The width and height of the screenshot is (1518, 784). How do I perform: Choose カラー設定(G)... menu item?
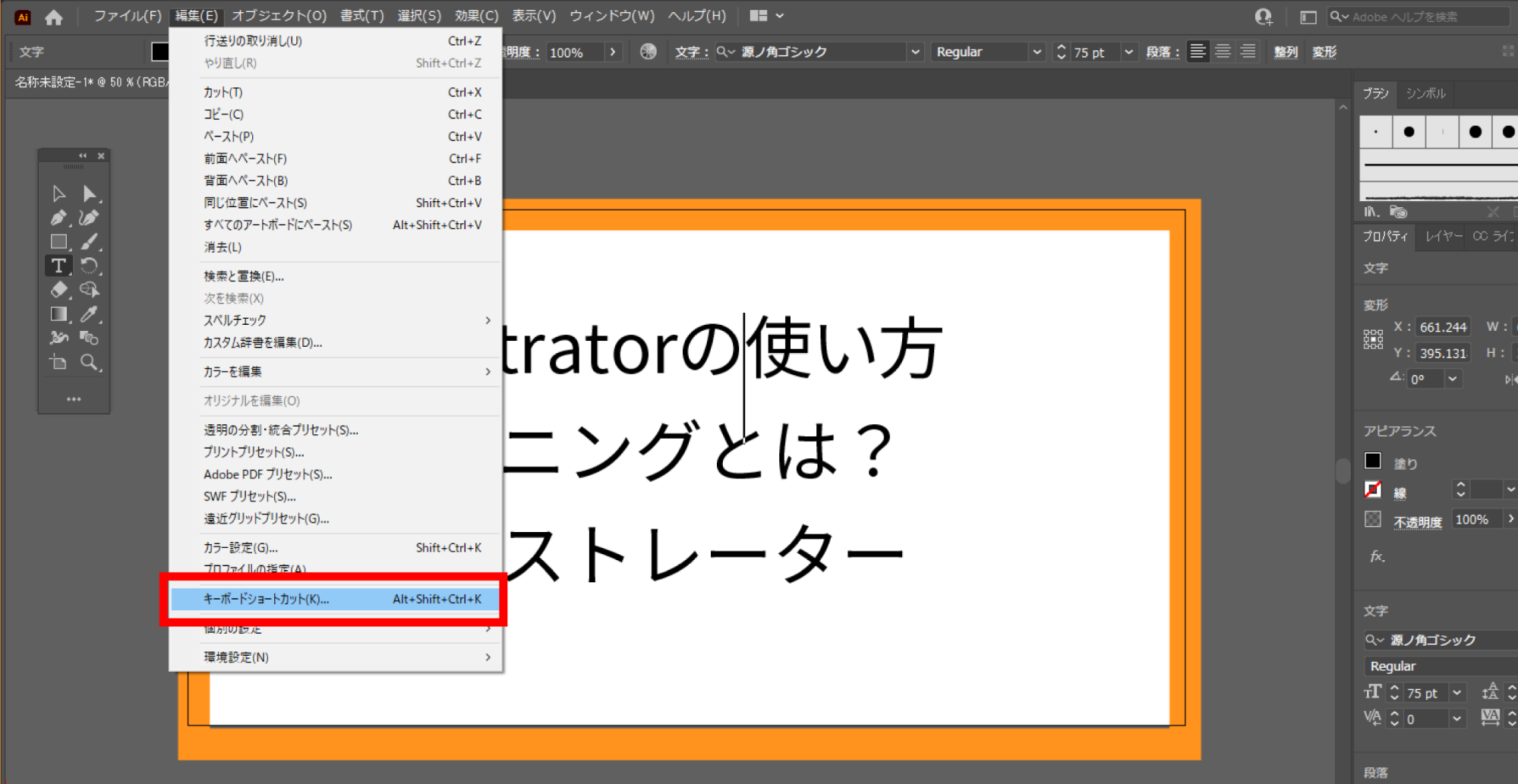pyautogui.click(x=335, y=547)
